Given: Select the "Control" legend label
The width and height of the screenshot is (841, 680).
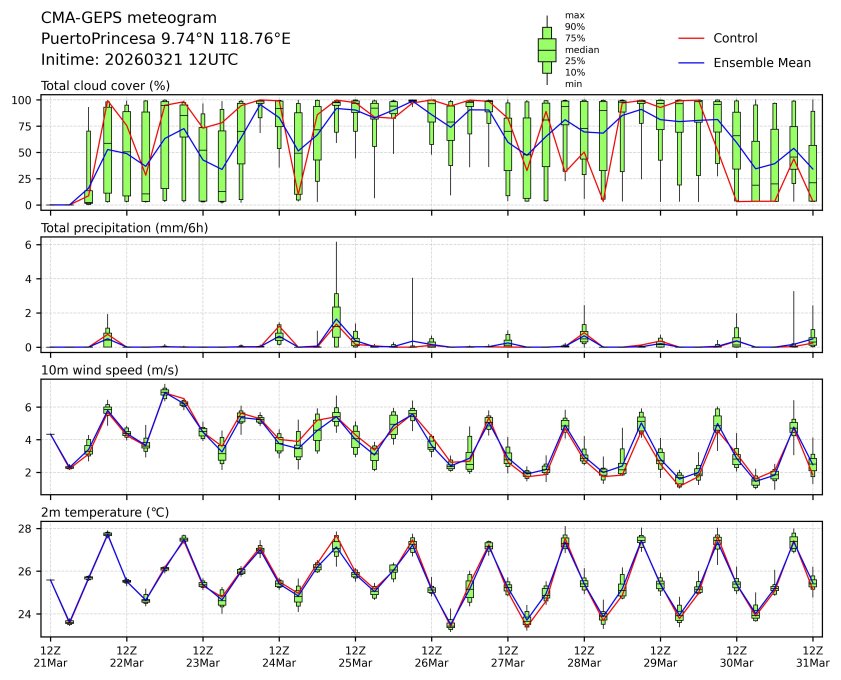Looking at the screenshot, I should 735,38.
